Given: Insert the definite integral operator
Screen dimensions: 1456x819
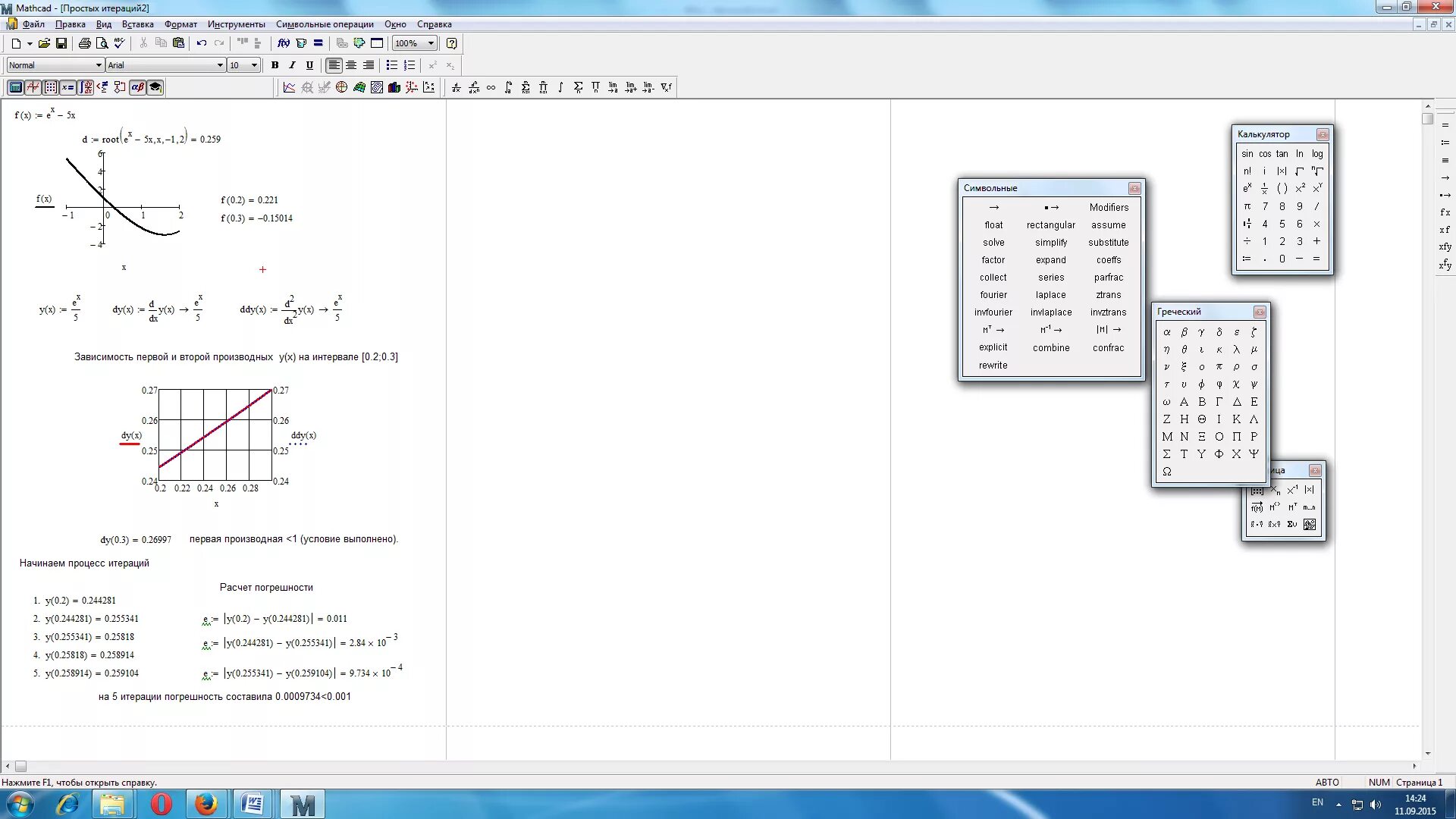Looking at the screenshot, I should click(508, 87).
